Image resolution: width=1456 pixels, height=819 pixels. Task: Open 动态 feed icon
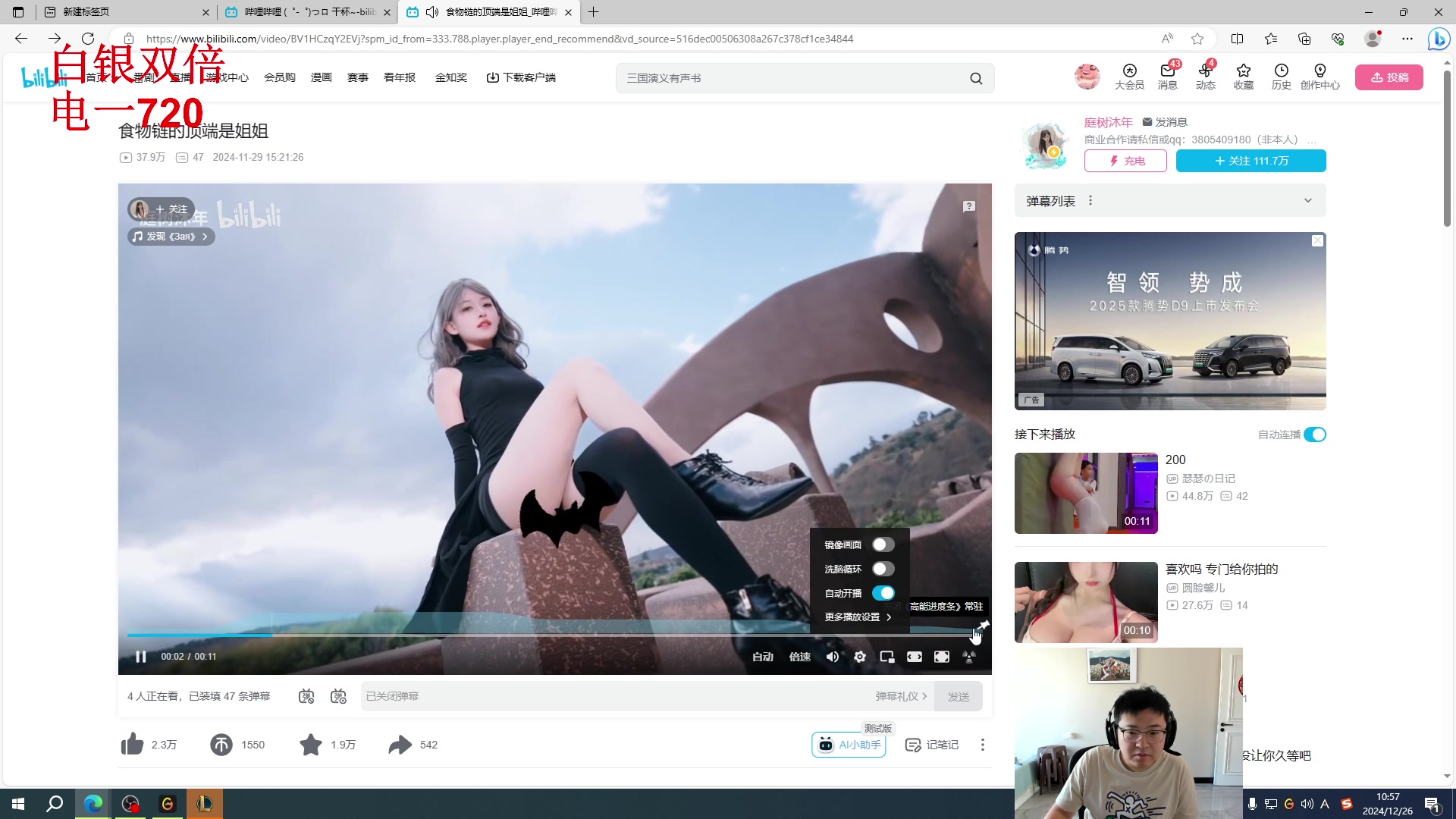click(1206, 77)
